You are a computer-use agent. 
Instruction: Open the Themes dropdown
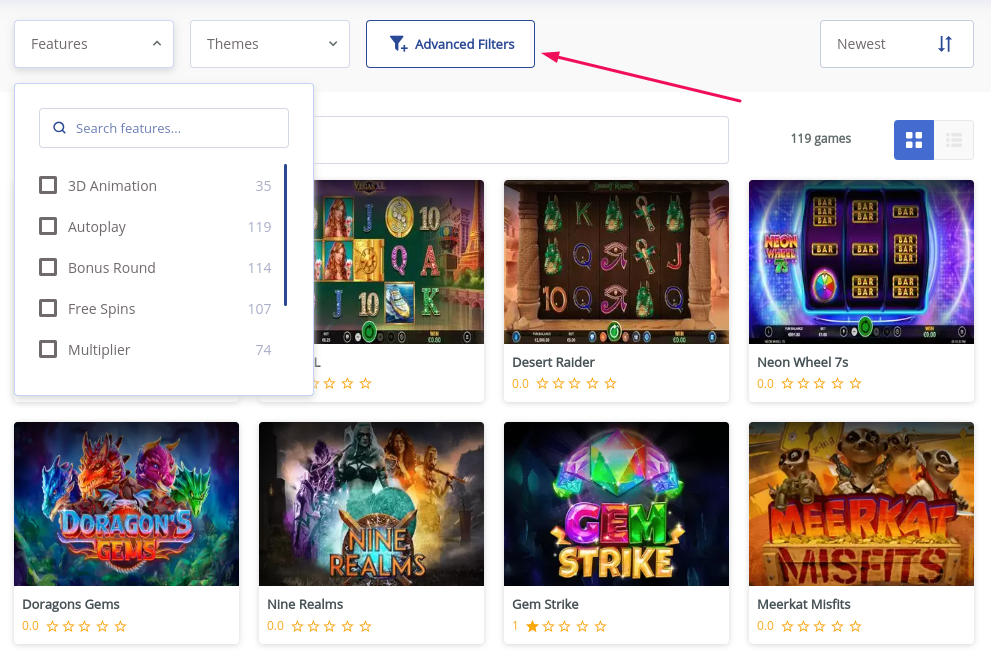coord(270,44)
